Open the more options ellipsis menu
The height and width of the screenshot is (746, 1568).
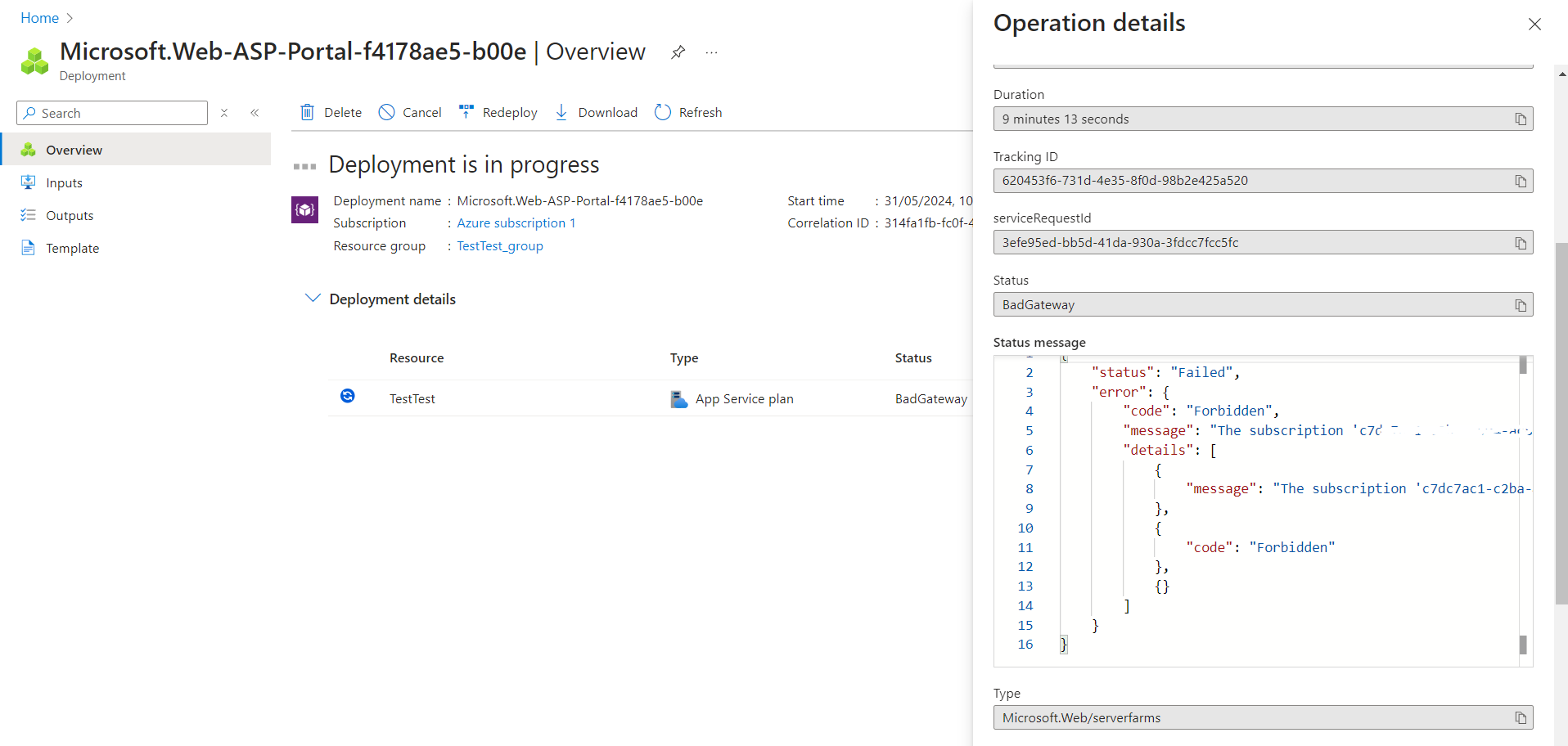[710, 52]
